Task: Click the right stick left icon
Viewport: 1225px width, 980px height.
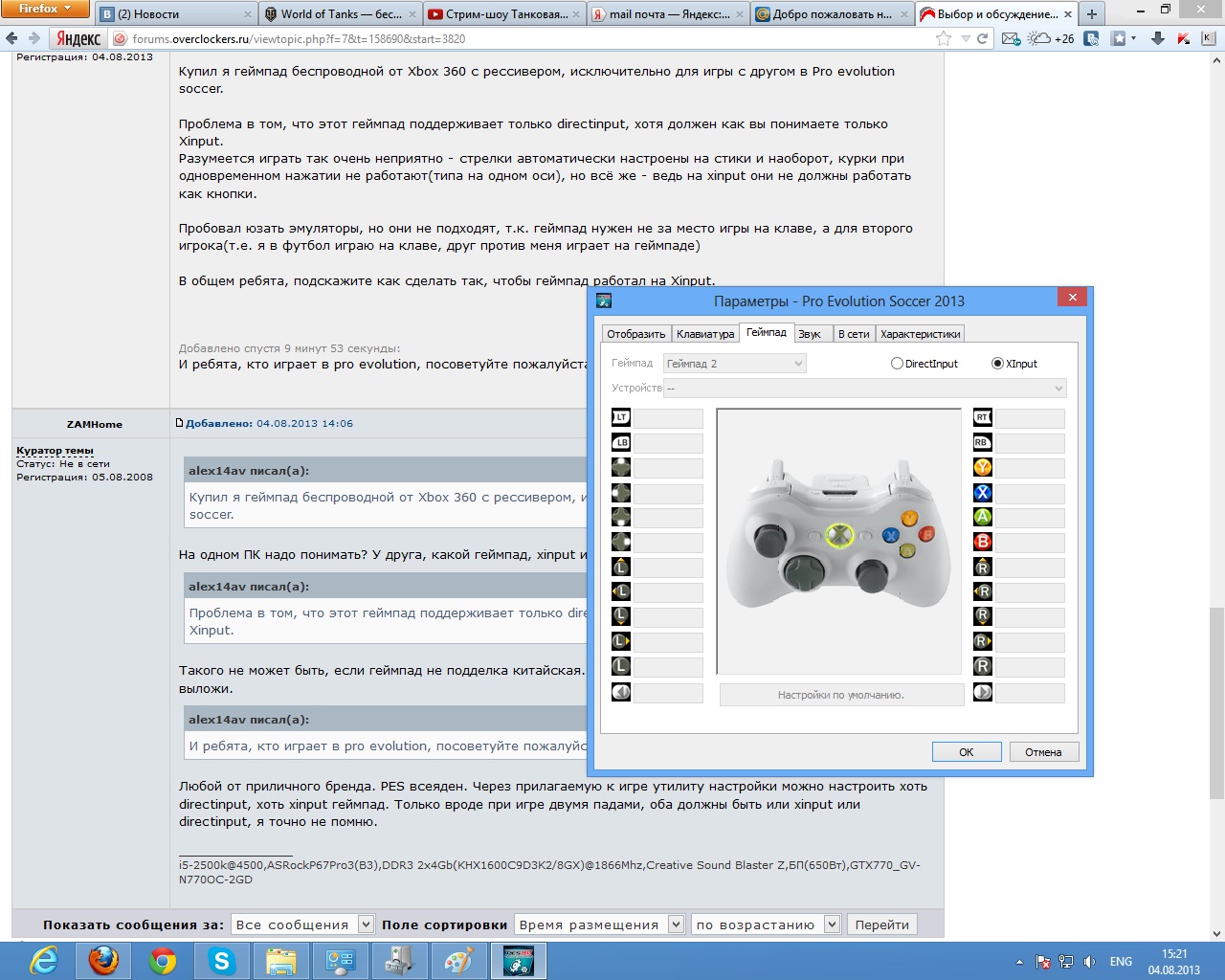Action: coord(982,591)
